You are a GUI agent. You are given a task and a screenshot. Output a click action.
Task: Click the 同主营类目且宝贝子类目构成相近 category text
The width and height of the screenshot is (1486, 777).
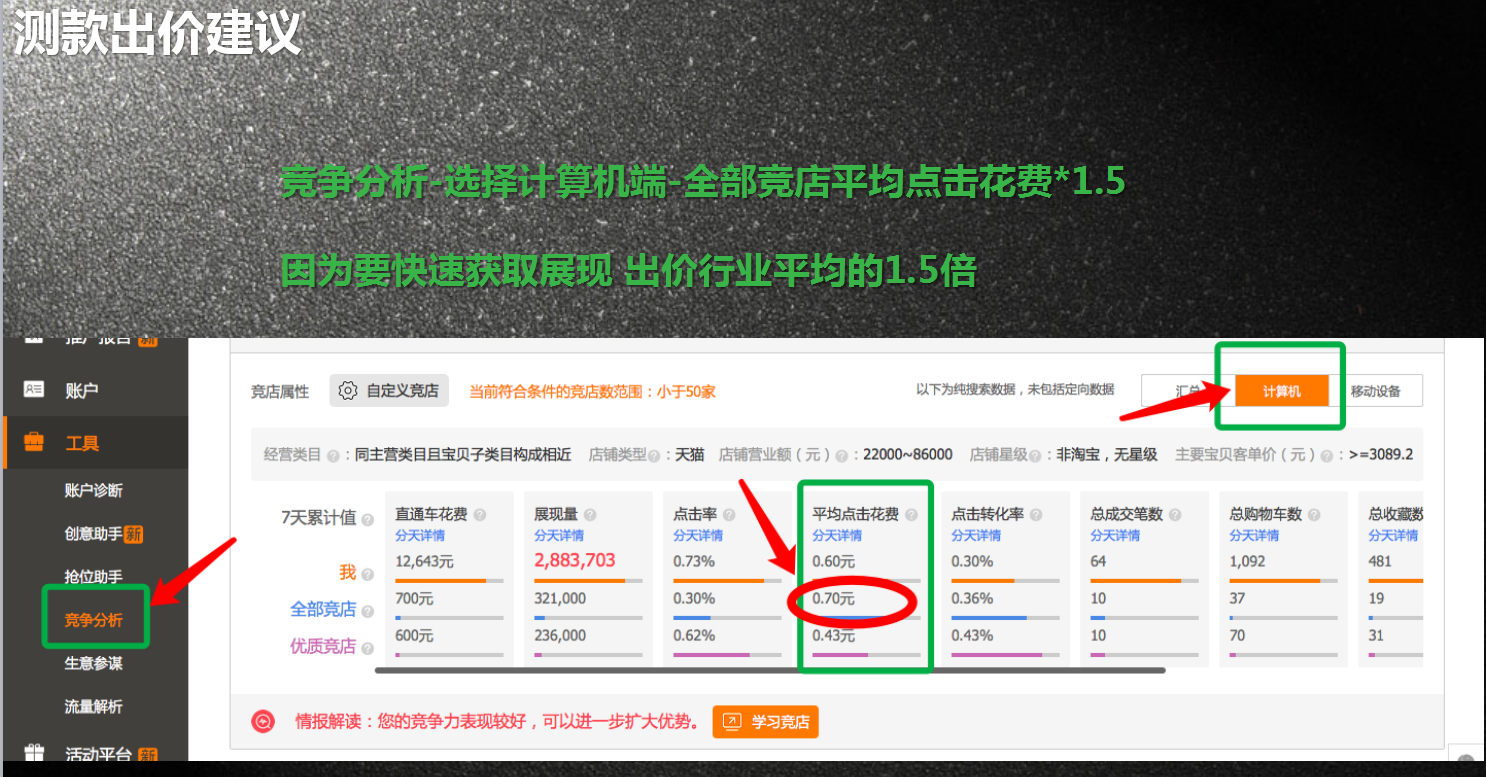[x=463, y=455]
